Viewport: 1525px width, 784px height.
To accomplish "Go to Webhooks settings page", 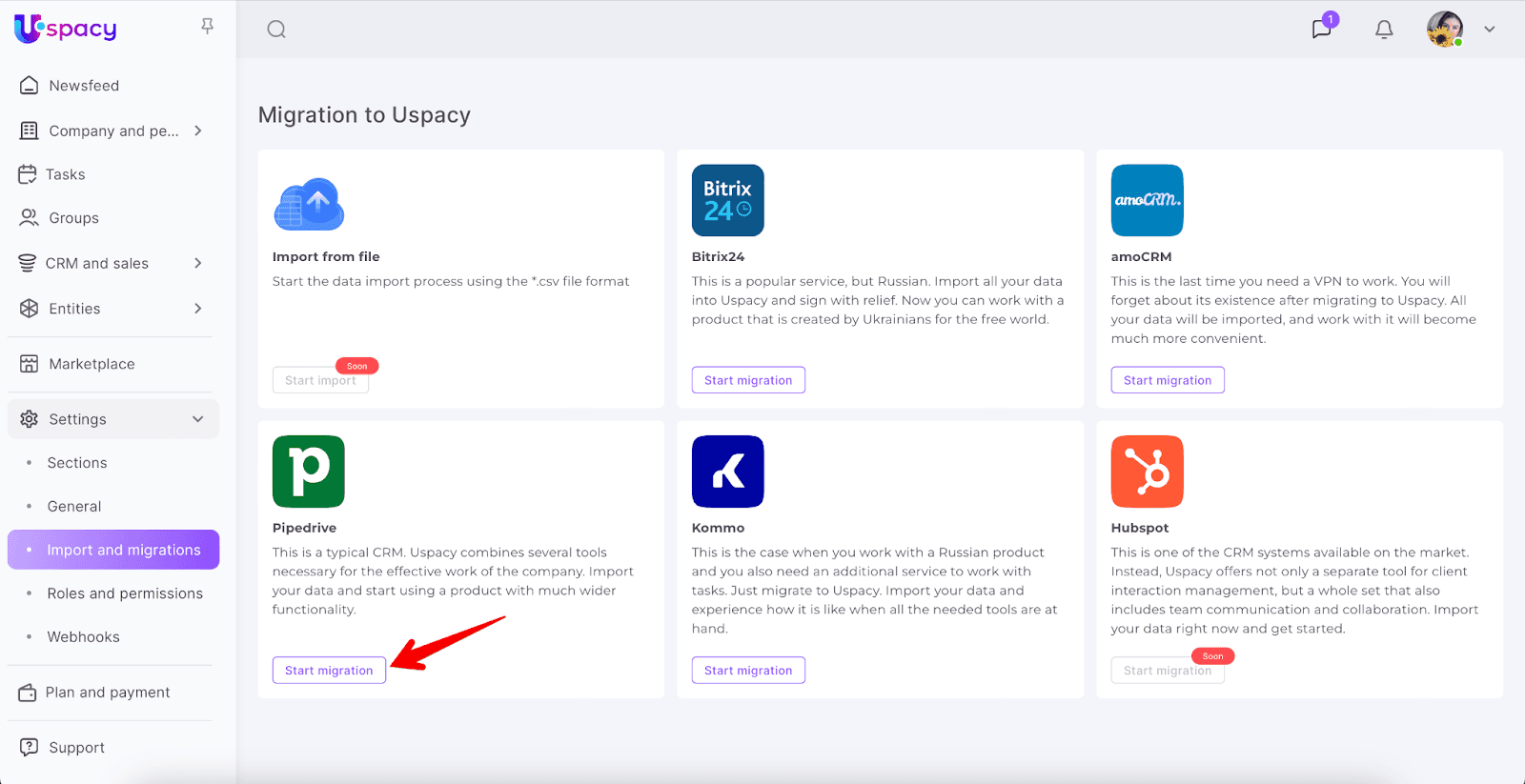I will coord(84,637).
